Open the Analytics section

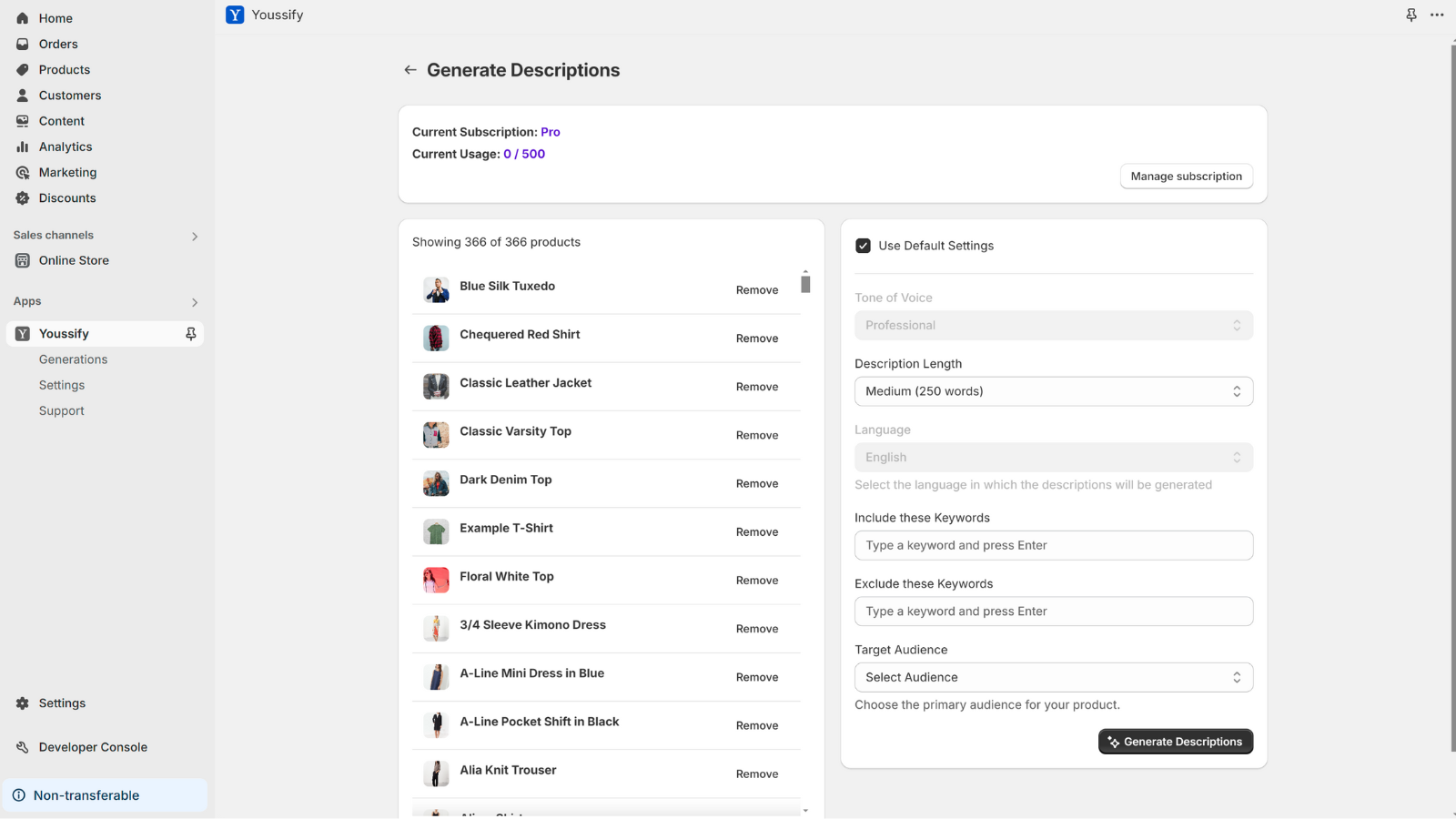65,146
